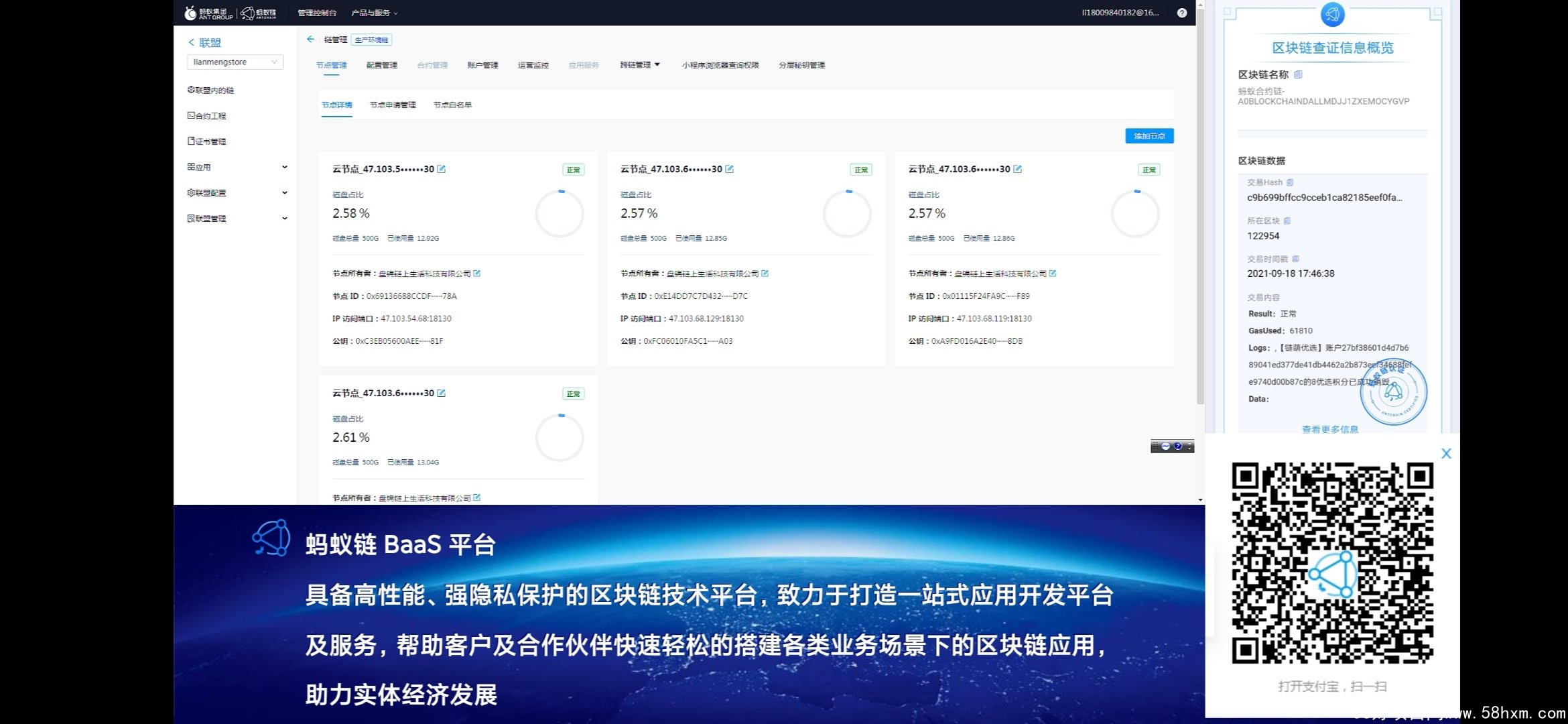Select 节点白名单 sub-tab
Viewport: 1568px width, 724px height.
pyautogui.click(x=452, y=105)
